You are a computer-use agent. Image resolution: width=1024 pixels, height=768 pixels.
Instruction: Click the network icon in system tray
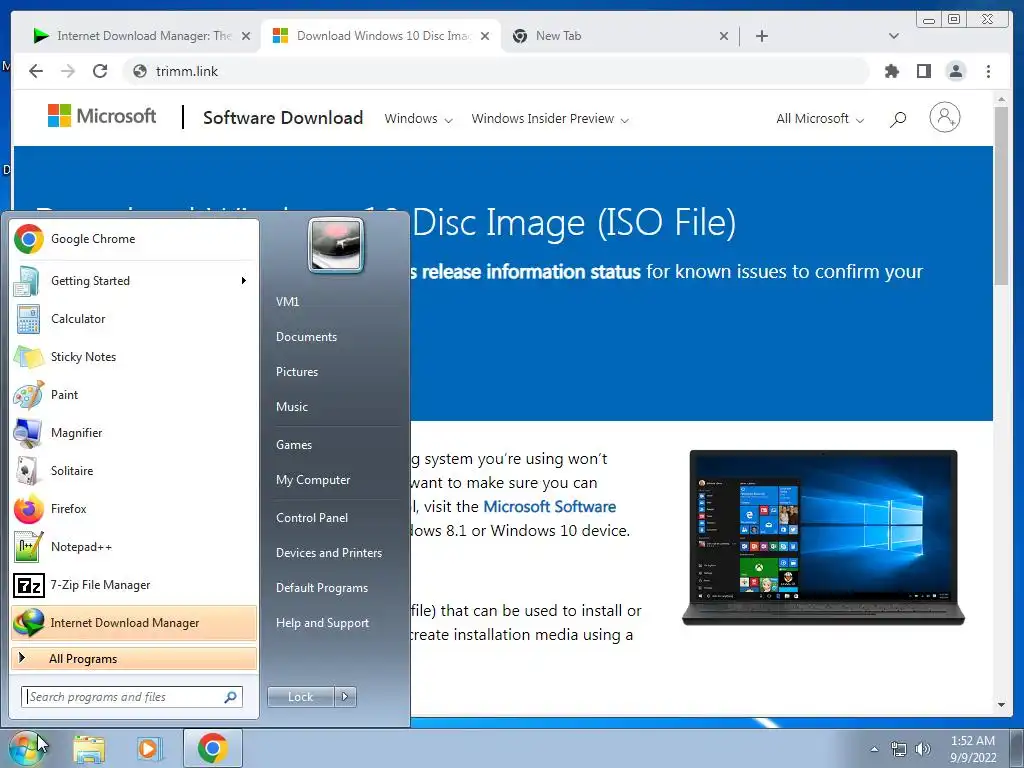click(x=899, y=749)
